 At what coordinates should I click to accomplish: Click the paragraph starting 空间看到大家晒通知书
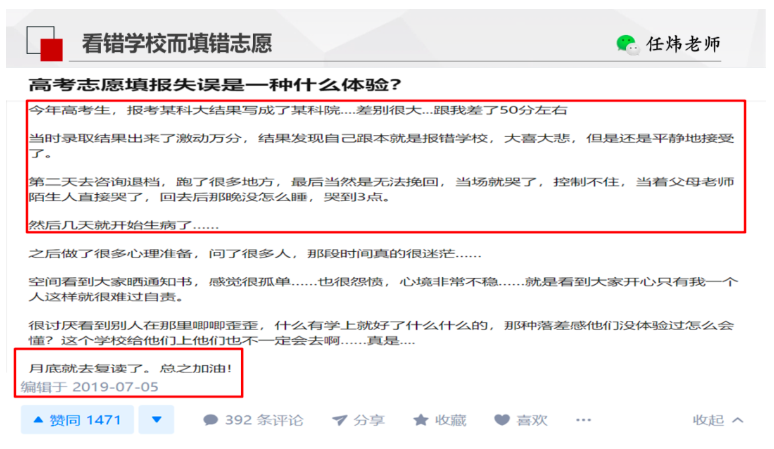point(383,290)
